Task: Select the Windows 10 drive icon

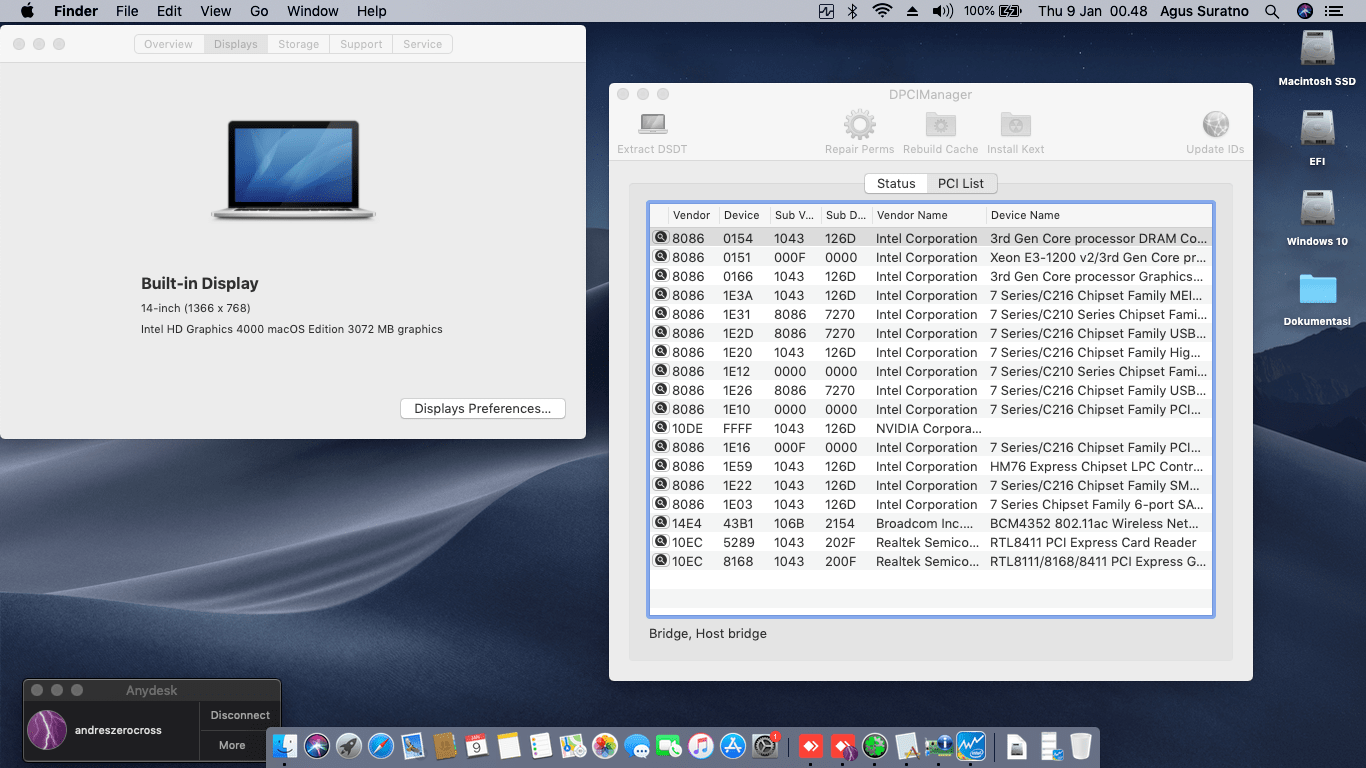Action: pyautogui.click(x=1317, y=209)
